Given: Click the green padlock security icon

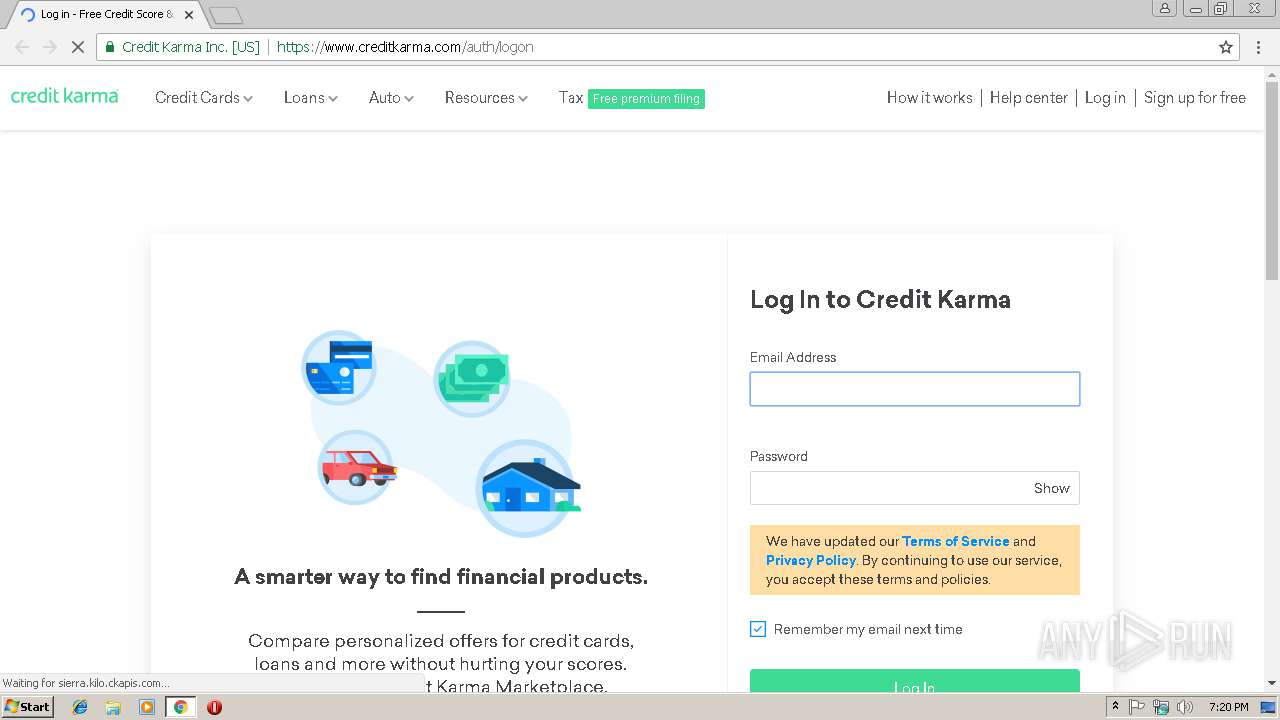Looking at the screenshot, I should coord(110,47).
